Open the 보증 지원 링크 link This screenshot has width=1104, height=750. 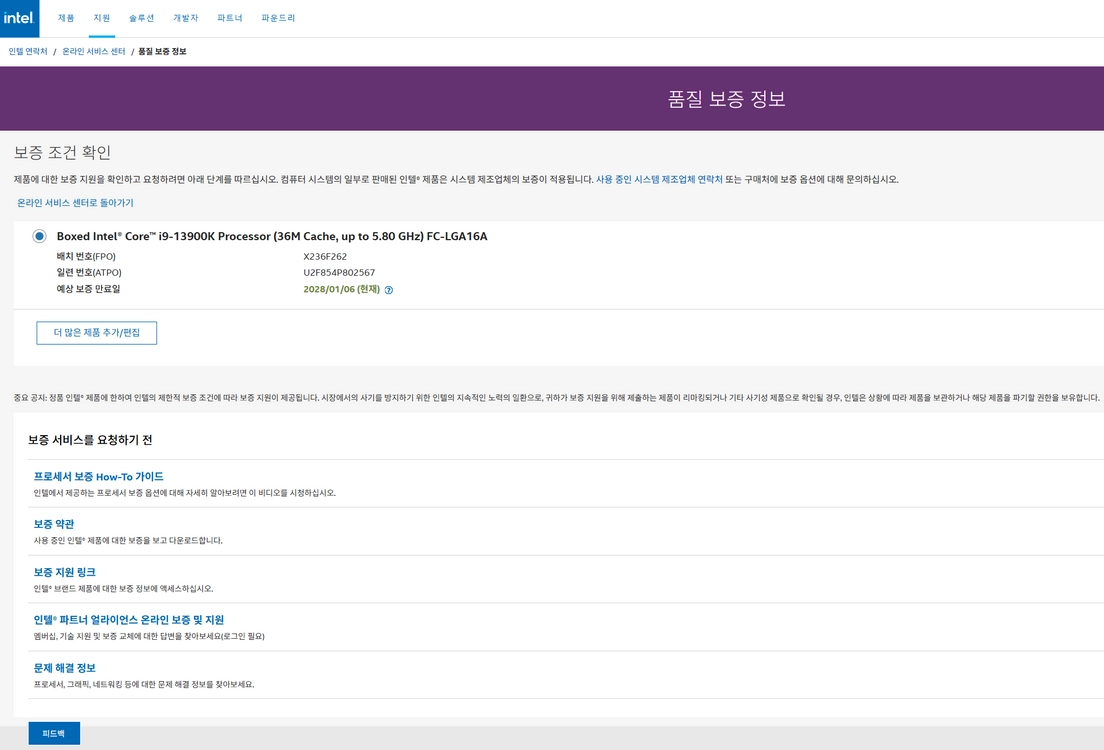[x=65, y=573]
